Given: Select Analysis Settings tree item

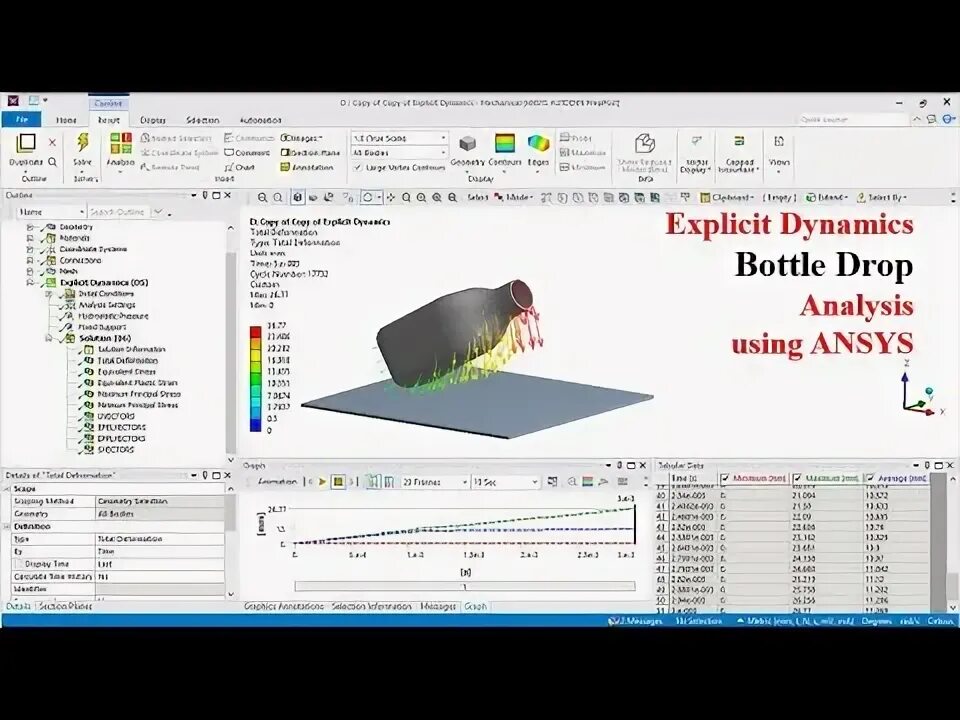Looking at the screenshot, I should 107,304.
